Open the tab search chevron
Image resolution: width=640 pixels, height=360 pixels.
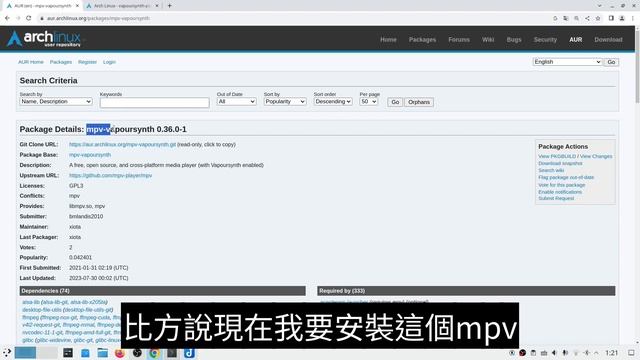click(599, 6)
